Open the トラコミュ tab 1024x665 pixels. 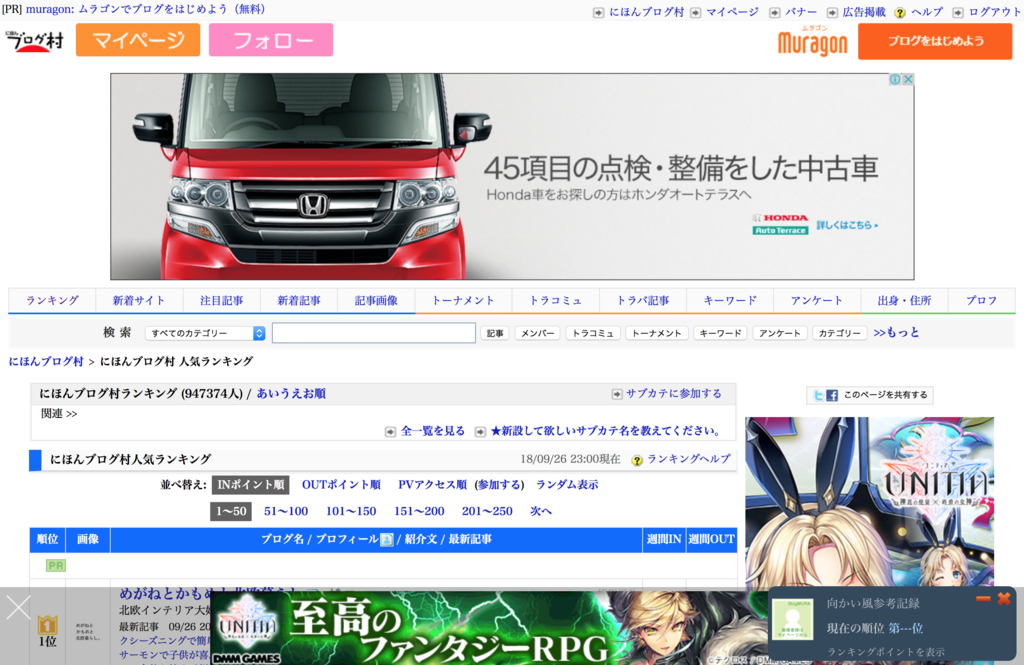555,300
